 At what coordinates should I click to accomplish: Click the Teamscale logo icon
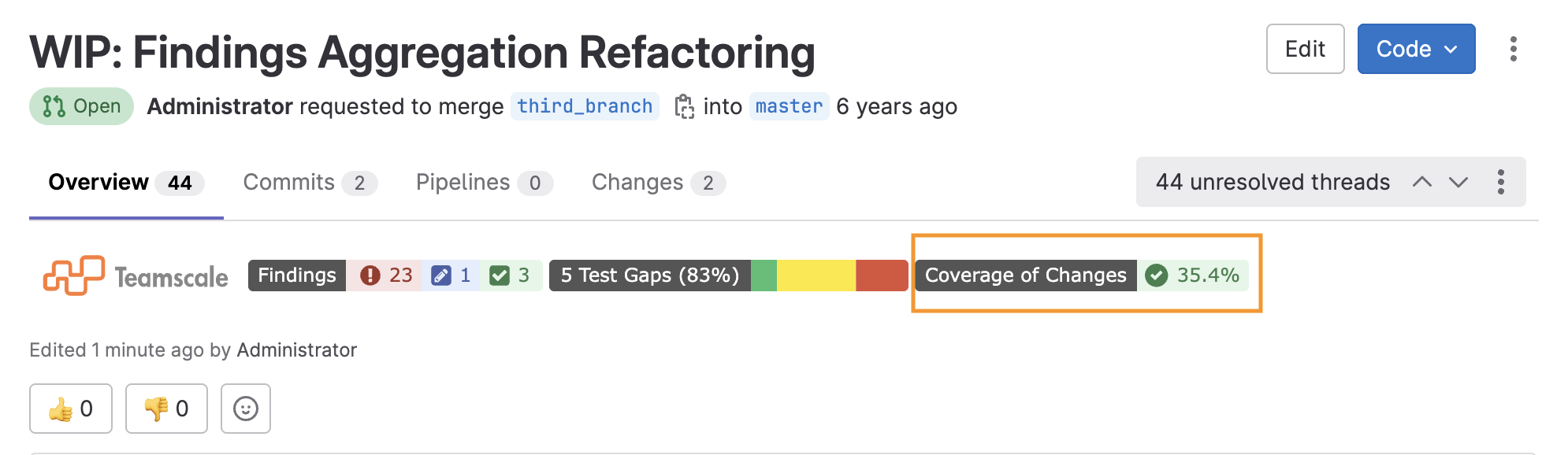click(x=74, y=275)
